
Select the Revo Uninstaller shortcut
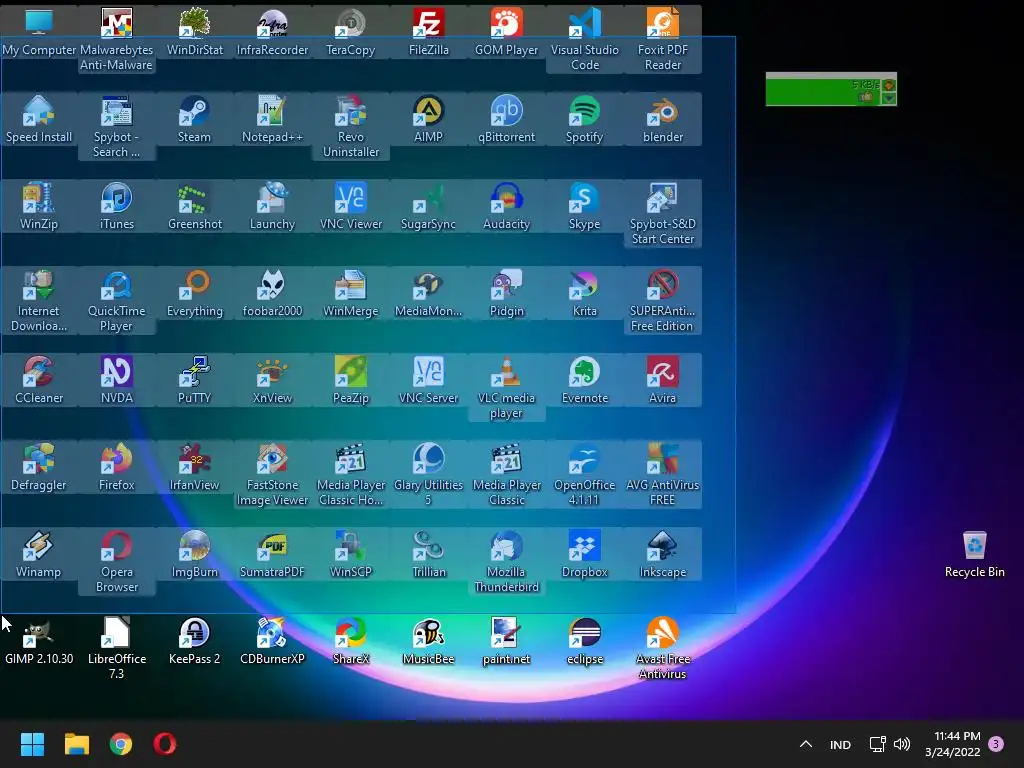tap(351, 126)
